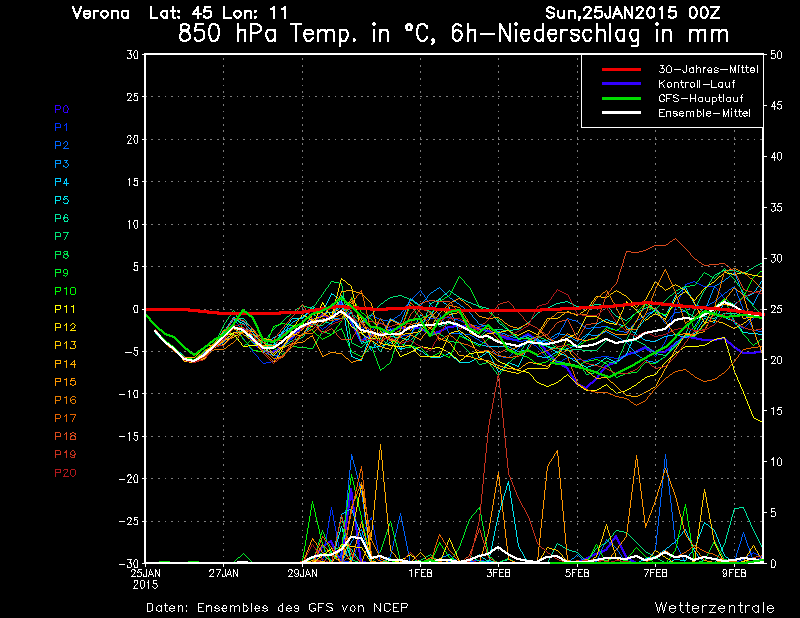Click the Wetterzentrale credit text
This screenshot has width=800, height=618.
(x=714, y=607)
